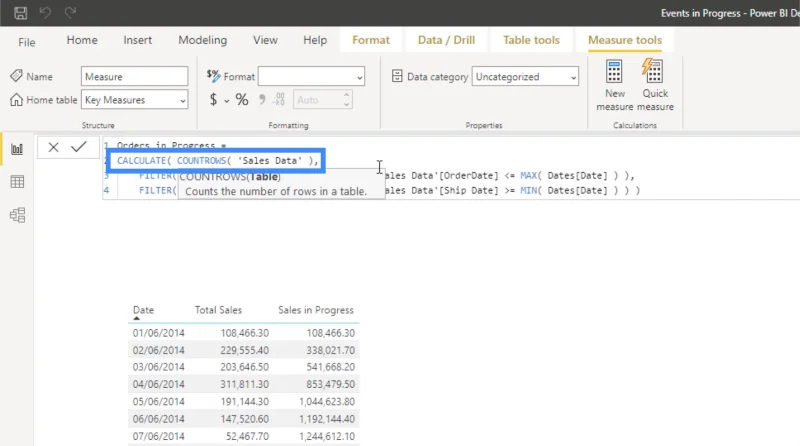Expand the currency symbol dropdown arrow
Image resolution: width=800 pixels, height=446 pixels.
point(227,101)
